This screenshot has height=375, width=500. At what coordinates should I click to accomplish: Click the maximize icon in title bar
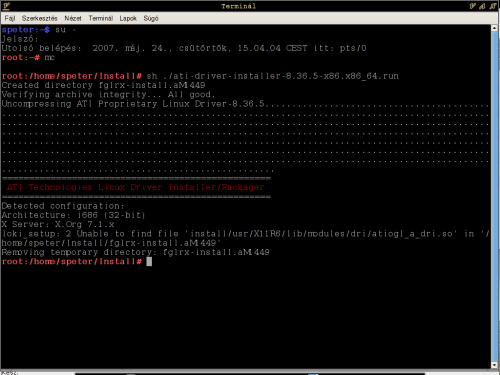coord(482,6)
